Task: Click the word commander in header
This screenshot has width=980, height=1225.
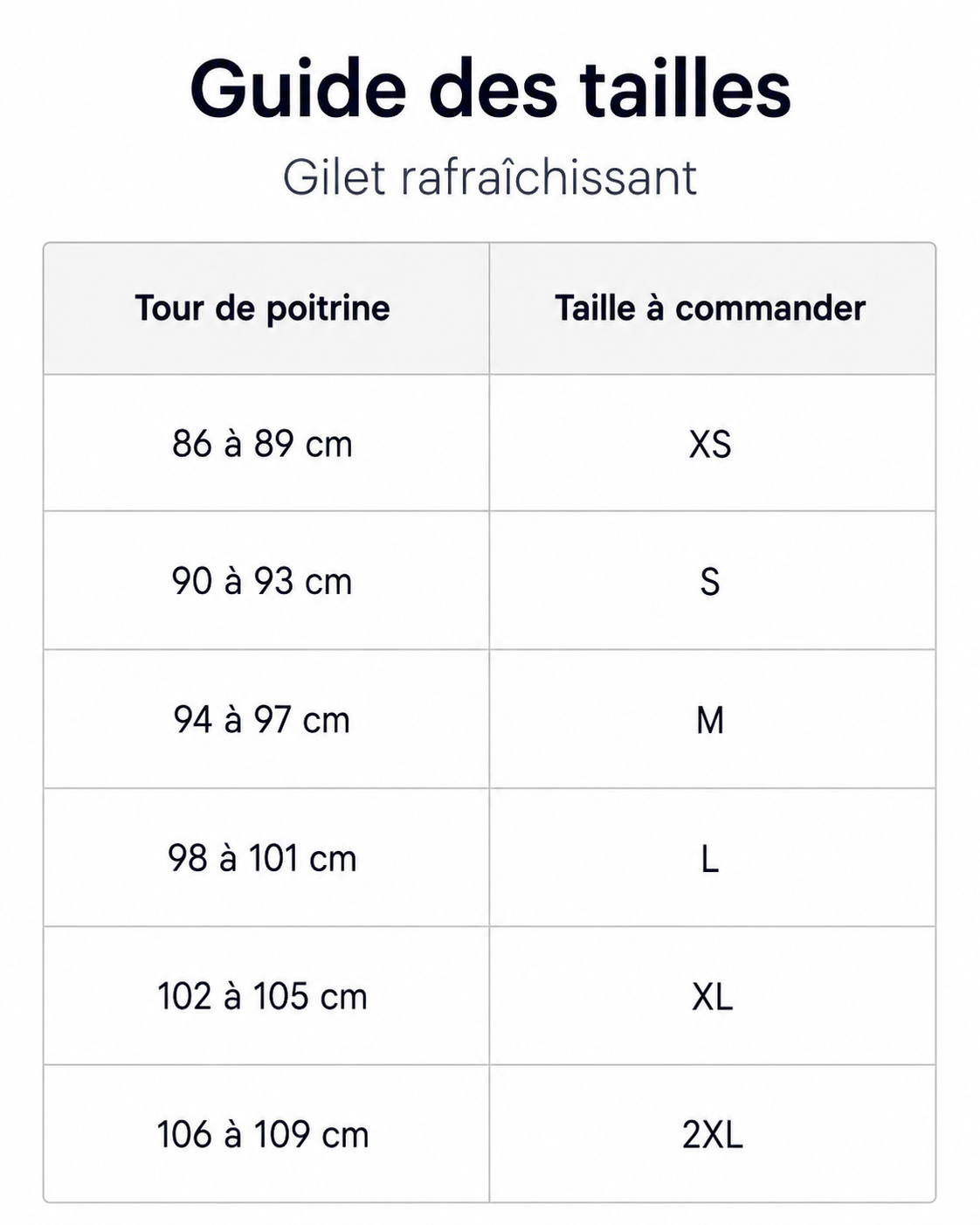Action: tap(770, 308)
